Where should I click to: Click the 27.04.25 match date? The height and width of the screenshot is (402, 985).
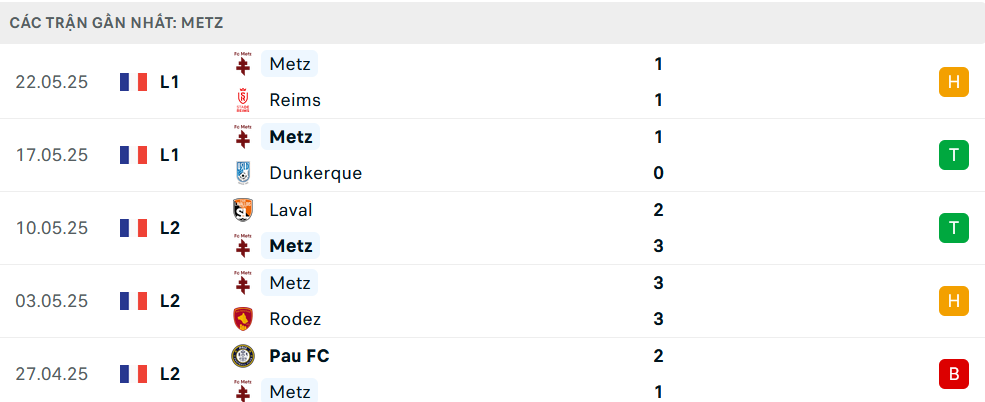tap(52, 374)
